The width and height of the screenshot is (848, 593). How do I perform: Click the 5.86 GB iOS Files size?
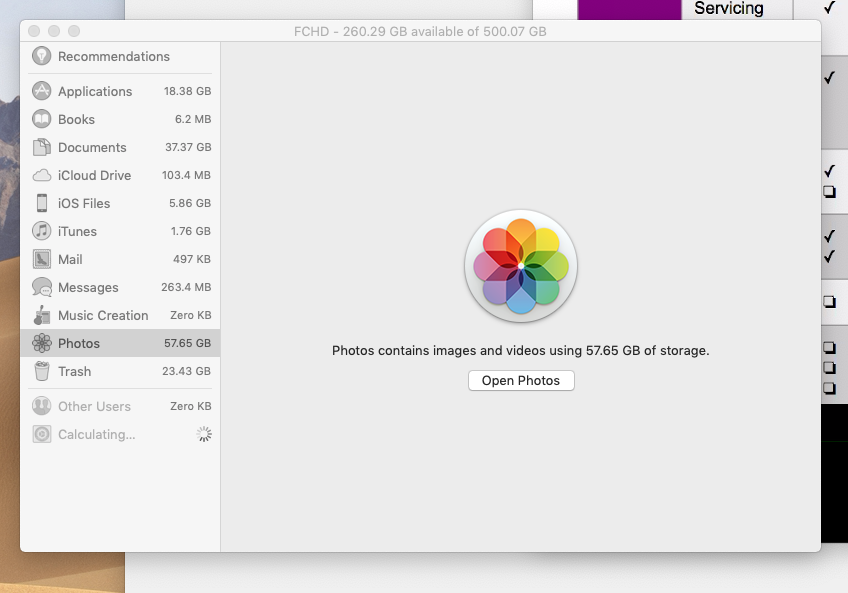pyautogui.click(x=190, y=203)
